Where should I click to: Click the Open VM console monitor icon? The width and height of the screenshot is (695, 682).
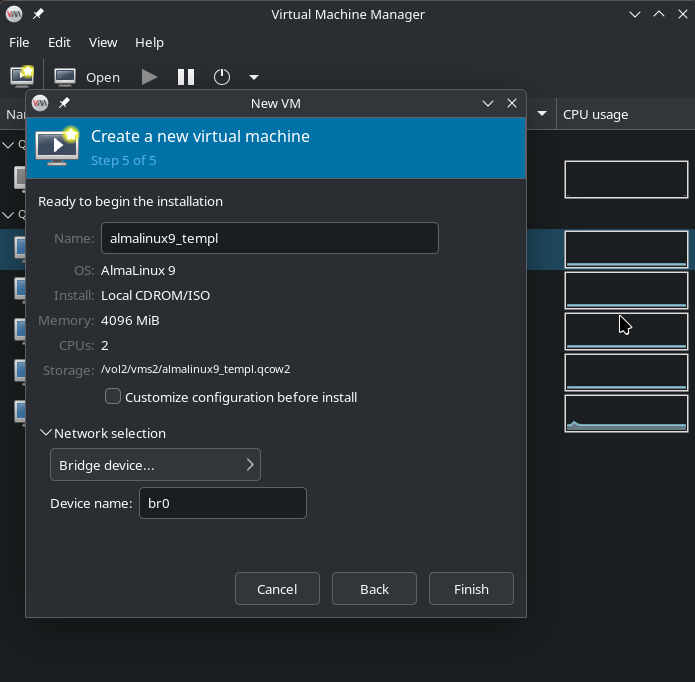65,77
